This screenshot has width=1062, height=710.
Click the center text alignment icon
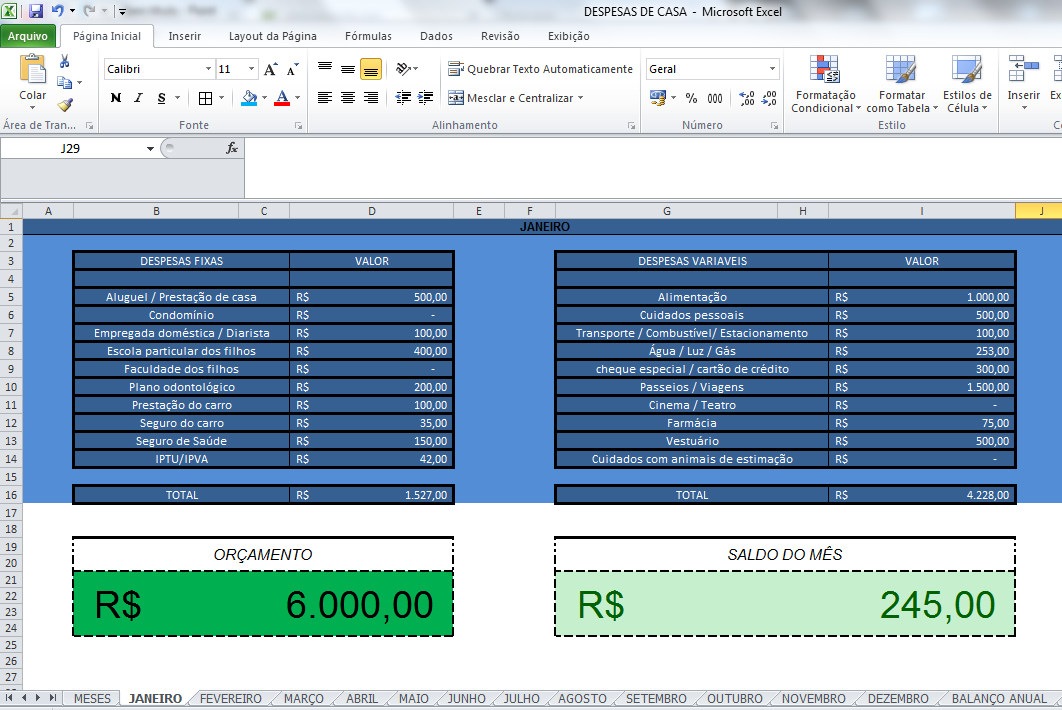pyautogui.click(x=348, y=98)
